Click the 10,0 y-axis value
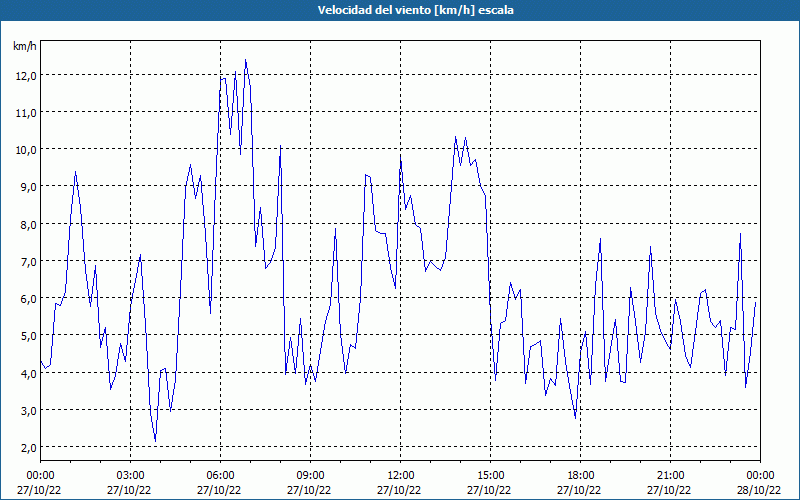This screenshot has width=800, height=500. point(26,150)
